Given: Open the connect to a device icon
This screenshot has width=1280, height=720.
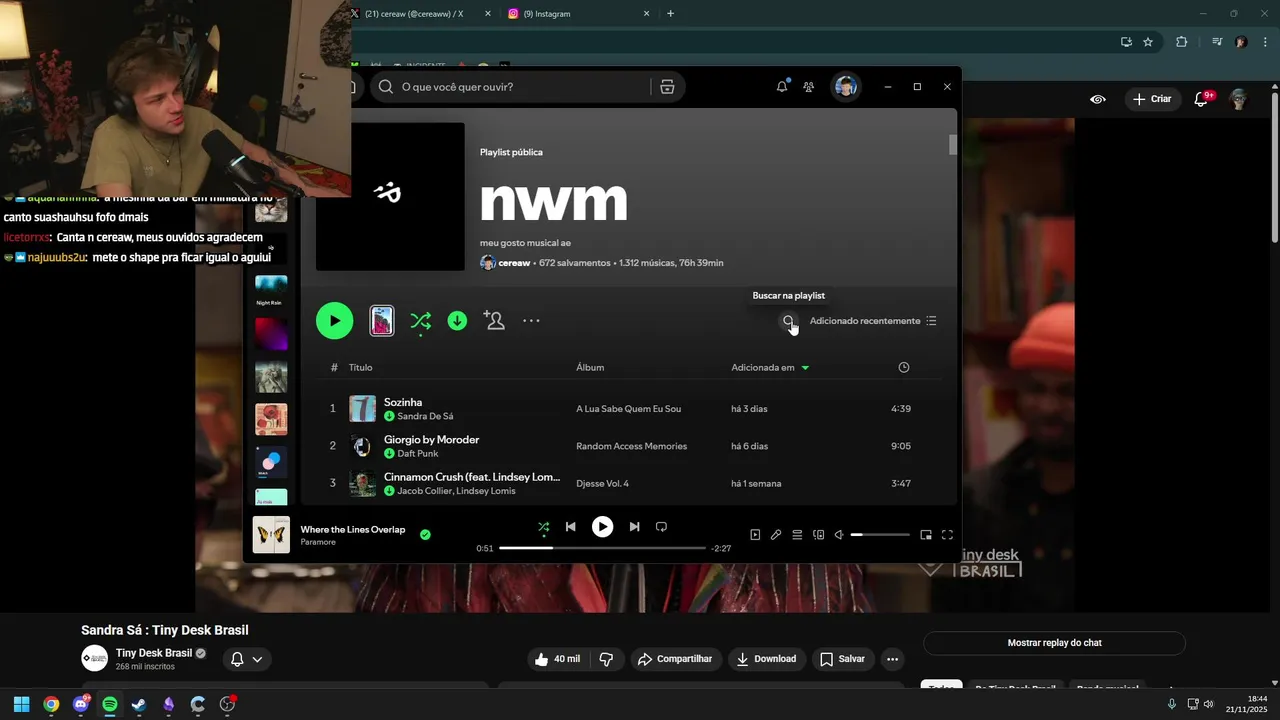Looking at the screenshot, I should tap(818, 535).
